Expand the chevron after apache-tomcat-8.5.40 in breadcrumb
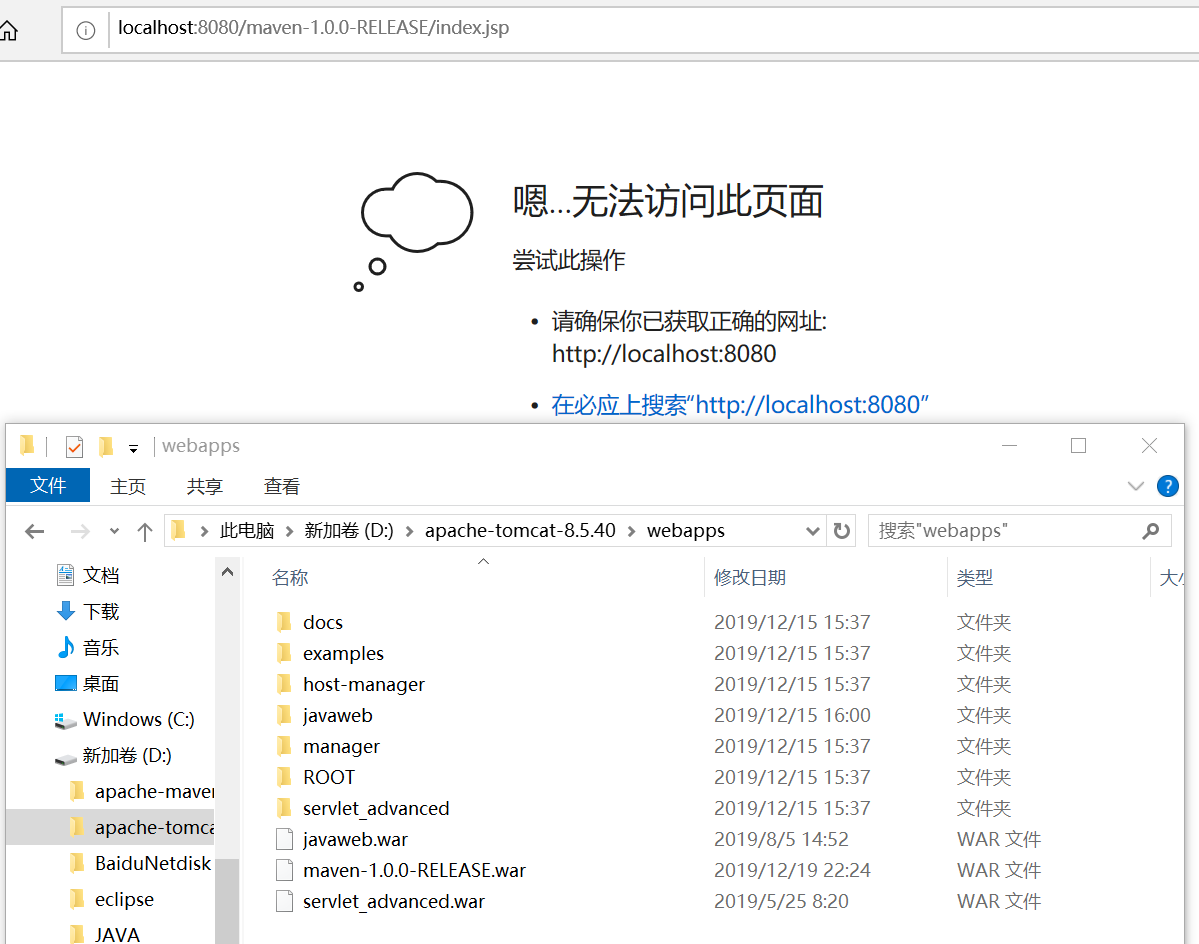 pos(632,531)
